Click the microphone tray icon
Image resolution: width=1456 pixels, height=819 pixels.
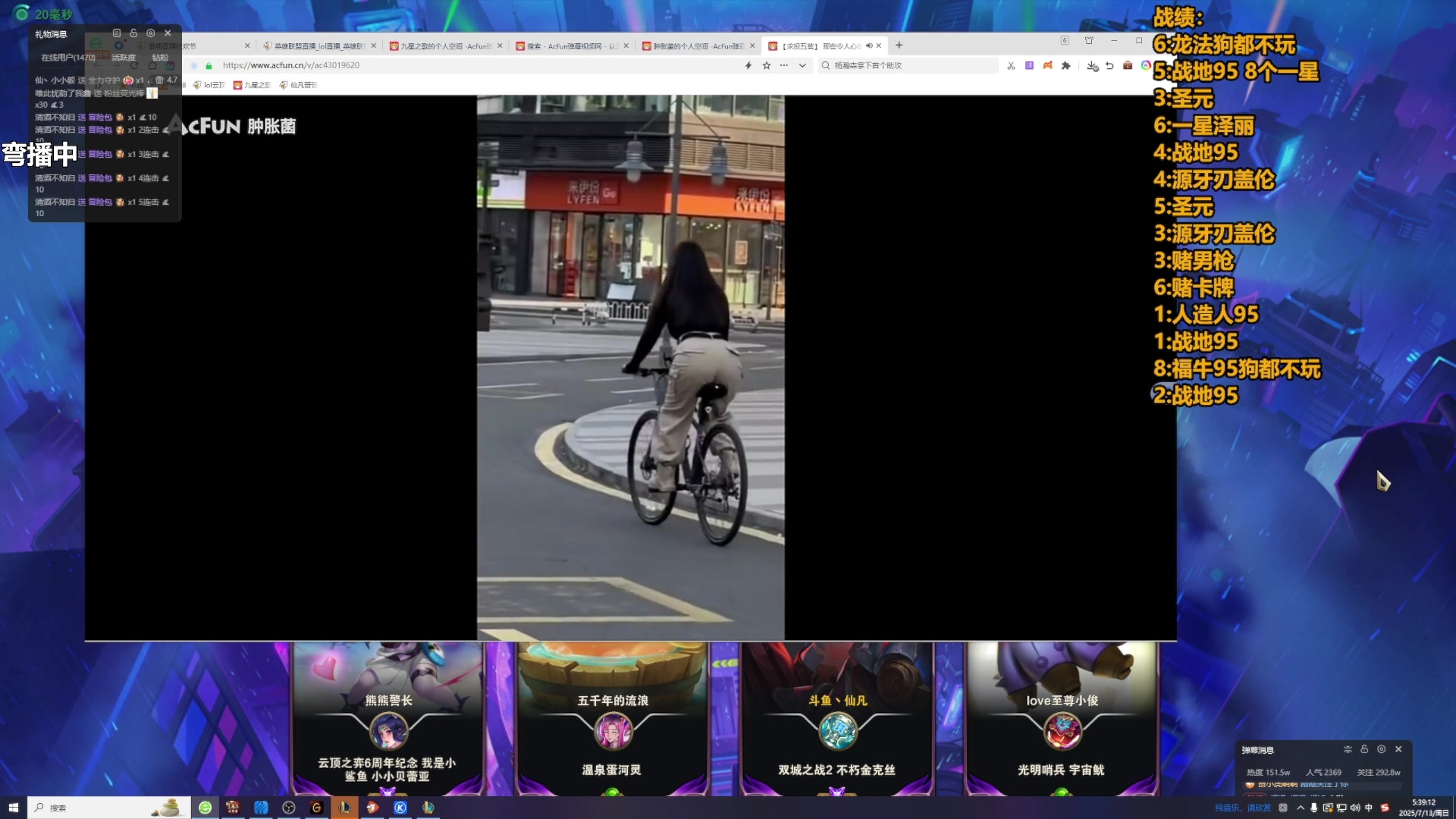pos(1314,808)
